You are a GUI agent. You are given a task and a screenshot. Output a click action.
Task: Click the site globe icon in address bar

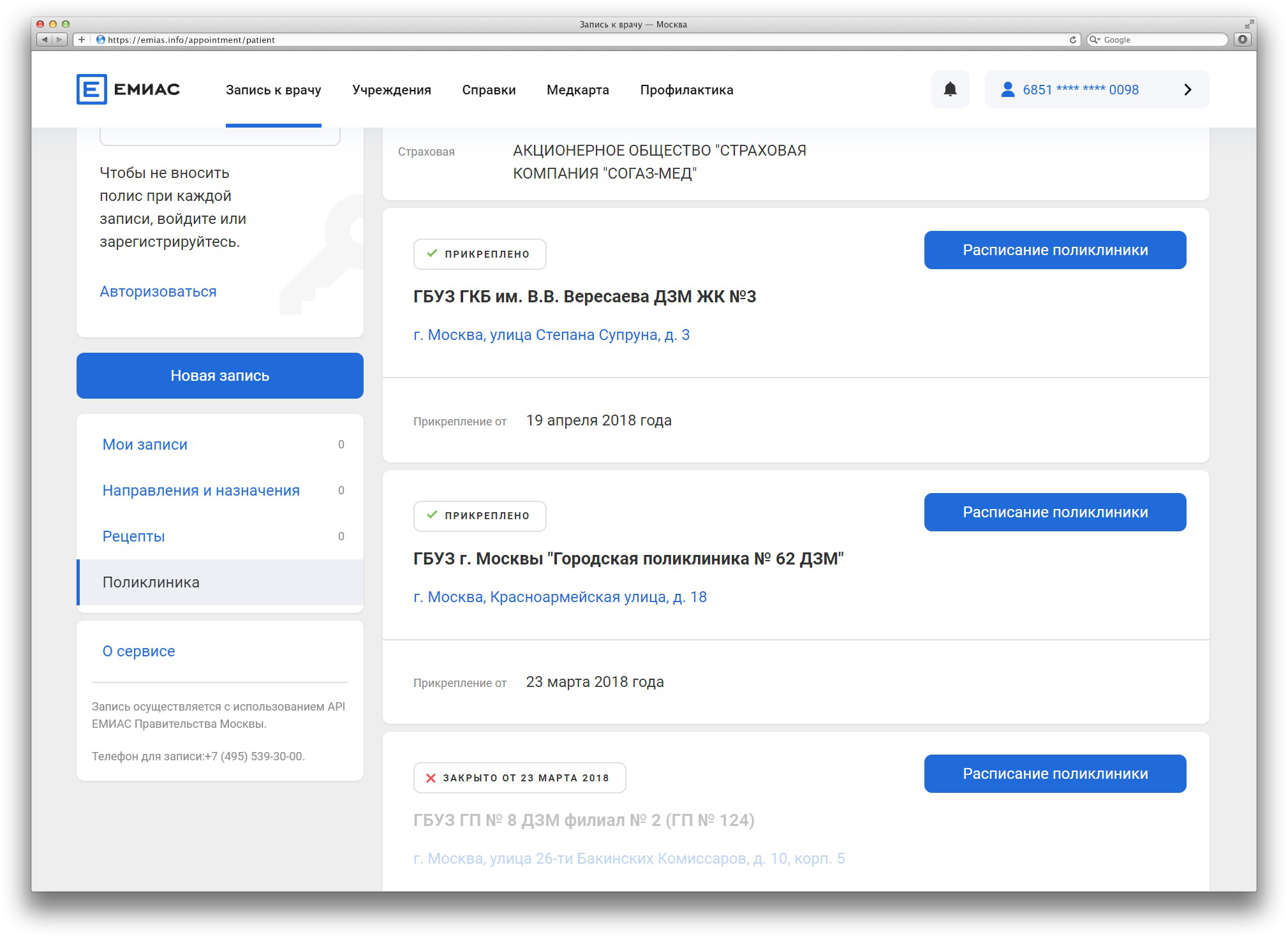100,40
